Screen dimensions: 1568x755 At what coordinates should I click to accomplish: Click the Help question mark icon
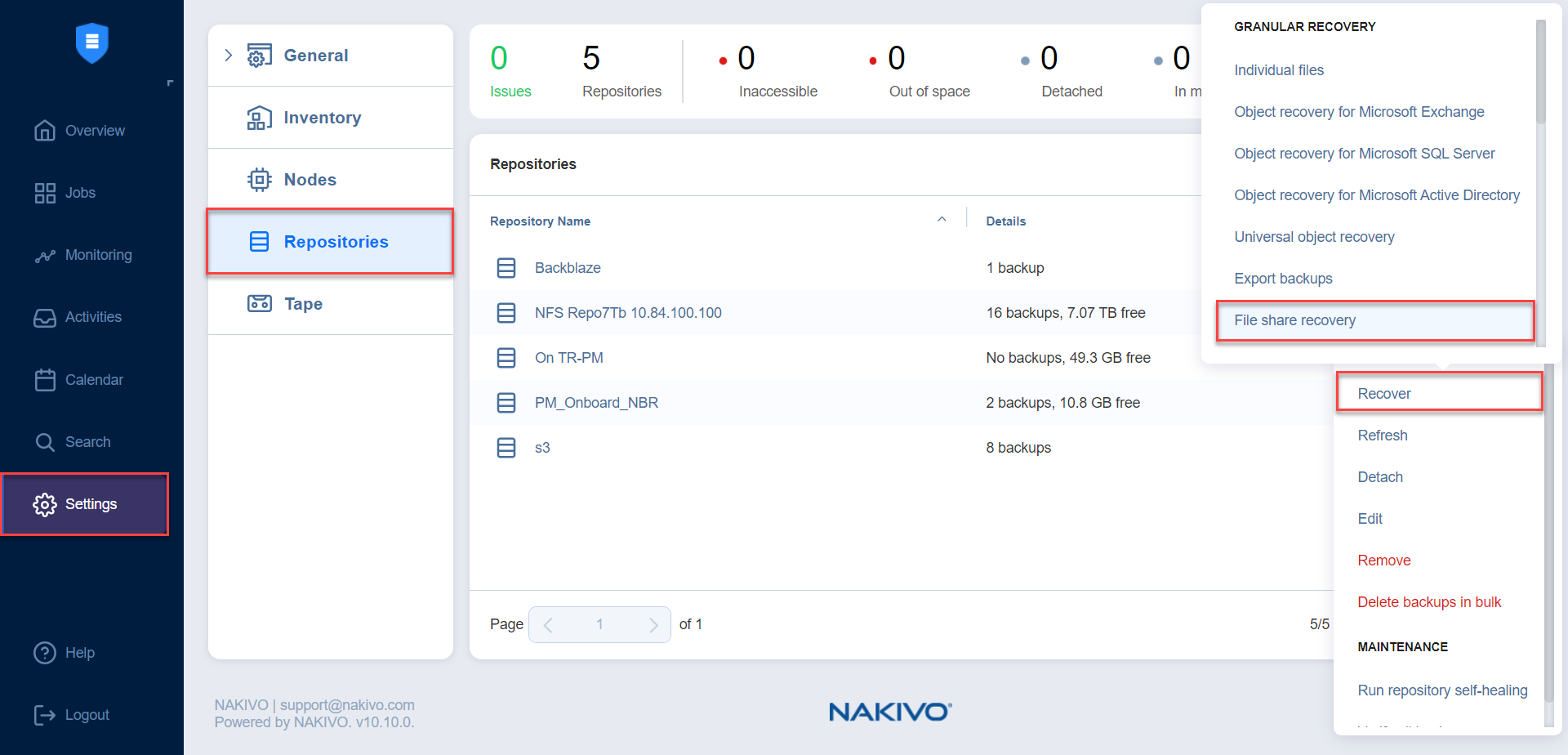(45, 653)
